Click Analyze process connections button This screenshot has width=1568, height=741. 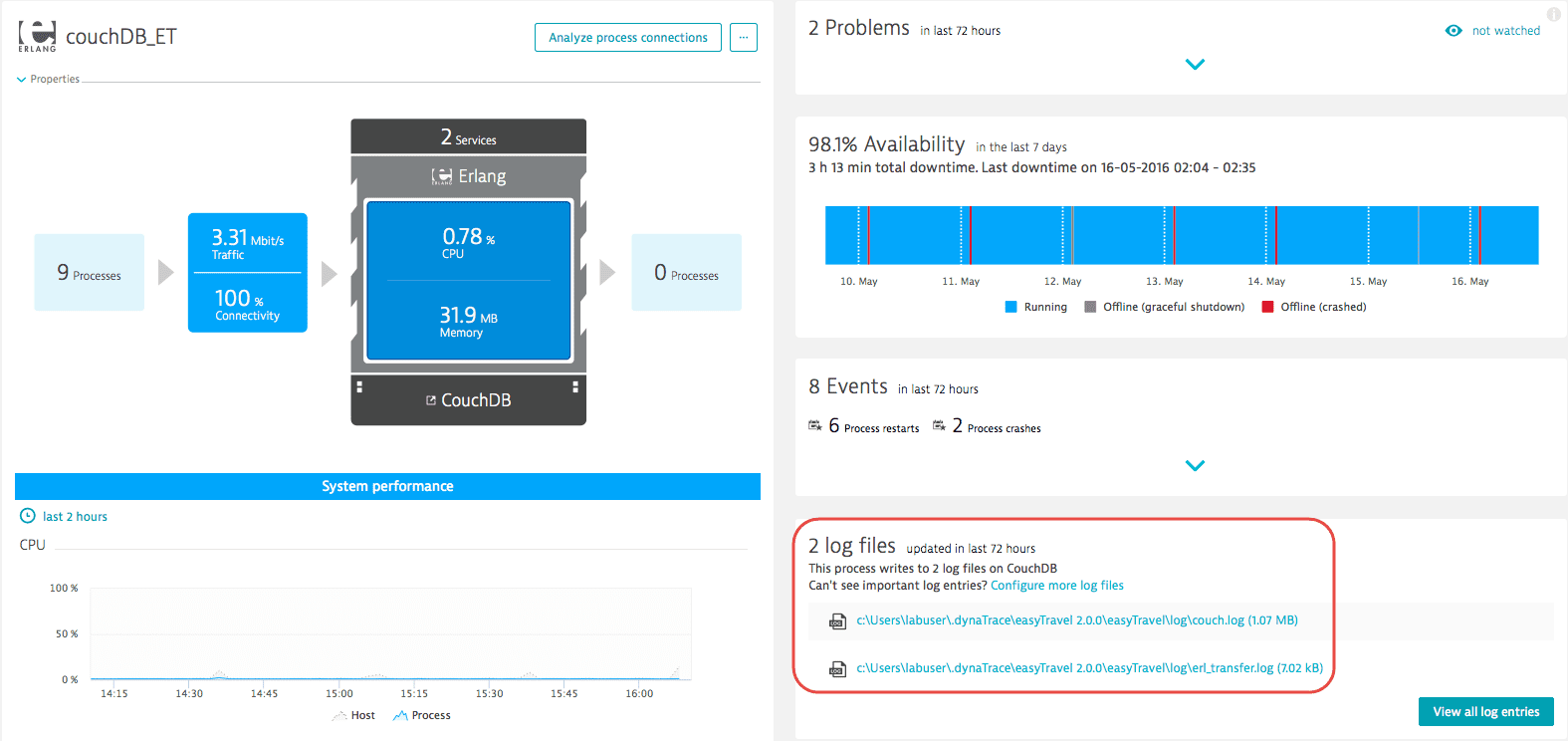click(x=628, y=37)
